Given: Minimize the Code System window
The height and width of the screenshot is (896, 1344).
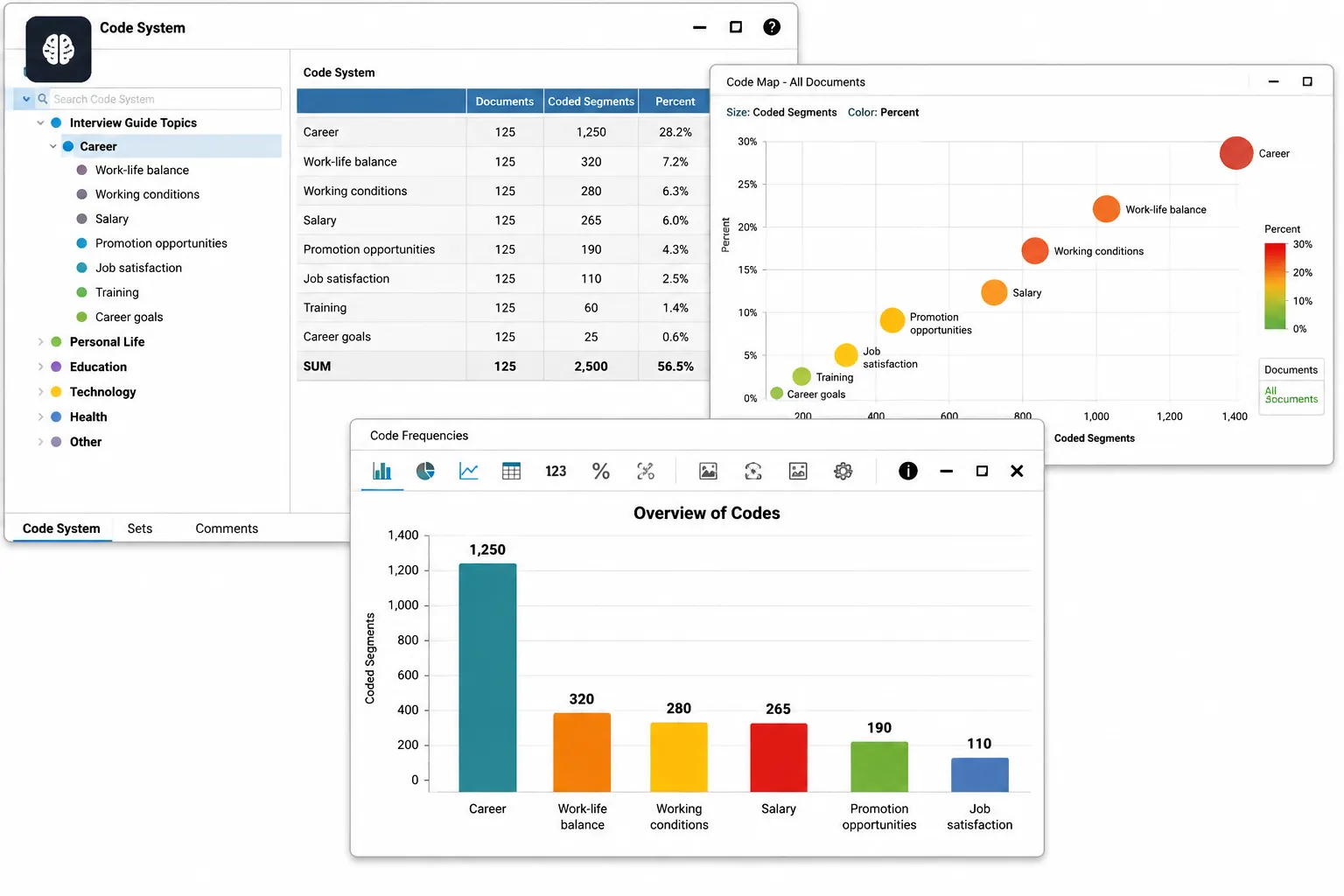Looking at the screenshot, I should click(700, 27).
